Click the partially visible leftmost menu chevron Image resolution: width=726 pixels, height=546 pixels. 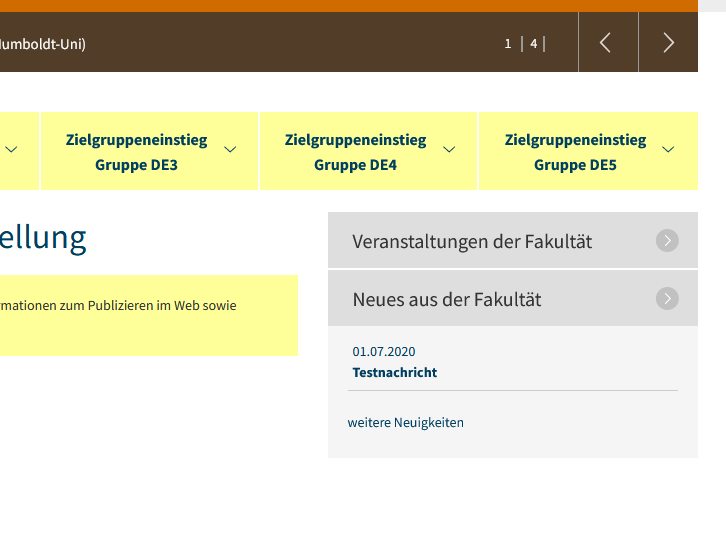click(11, 150)
